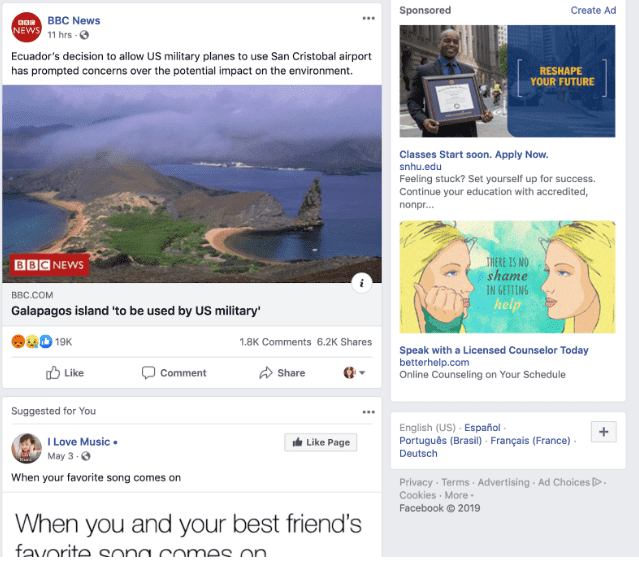Comment on the Galapagos post
This screenshot has width=639, height=563.
click(174, 373)
